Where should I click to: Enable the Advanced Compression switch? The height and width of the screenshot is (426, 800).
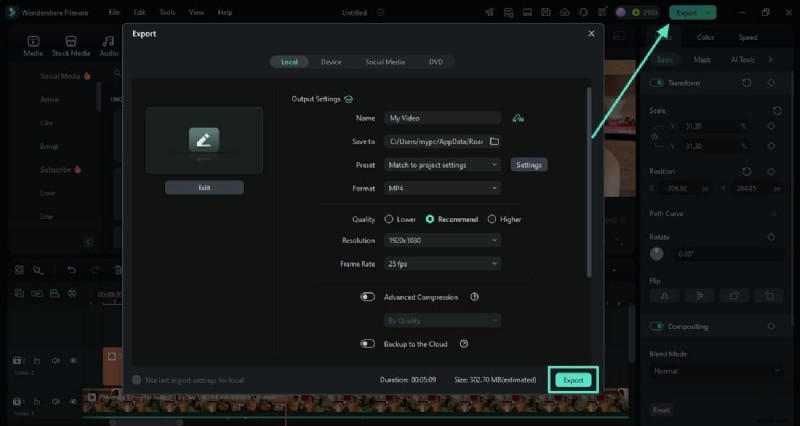[368, 296]
